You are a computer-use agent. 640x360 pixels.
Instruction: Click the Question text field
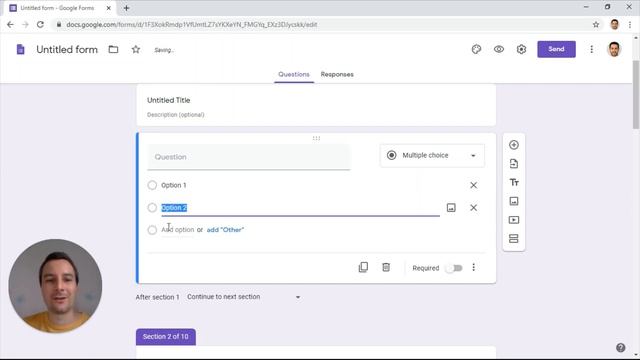pyautogui.click(x=249, y=157)
